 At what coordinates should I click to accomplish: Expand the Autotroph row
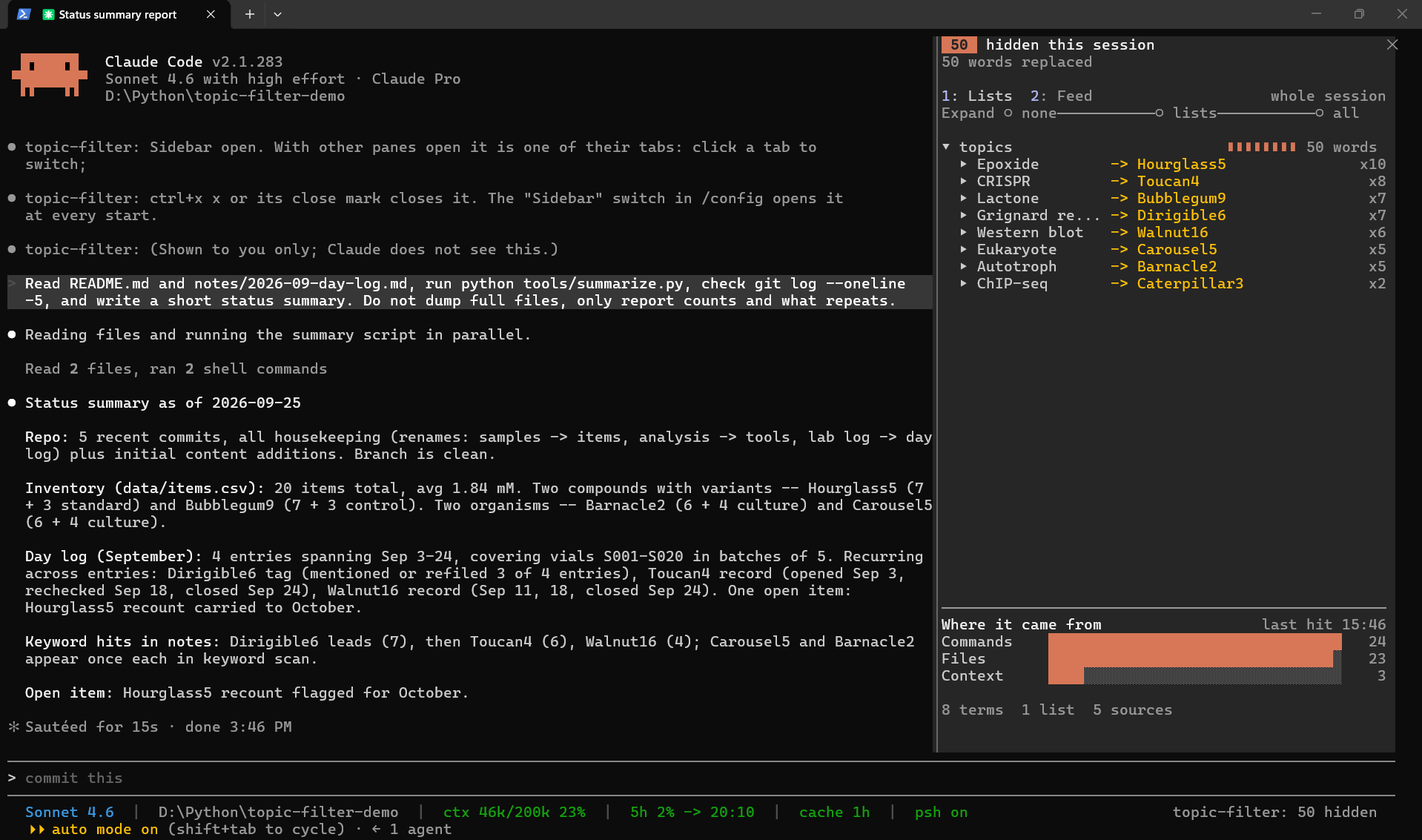tap(964, 266)
